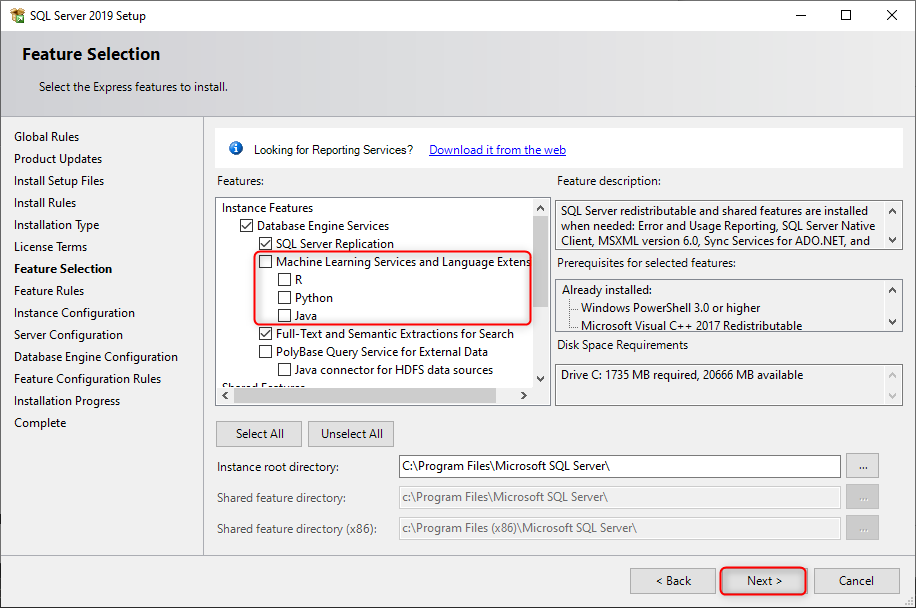Click the features list scroll down arrow

[x=540, y=378]
